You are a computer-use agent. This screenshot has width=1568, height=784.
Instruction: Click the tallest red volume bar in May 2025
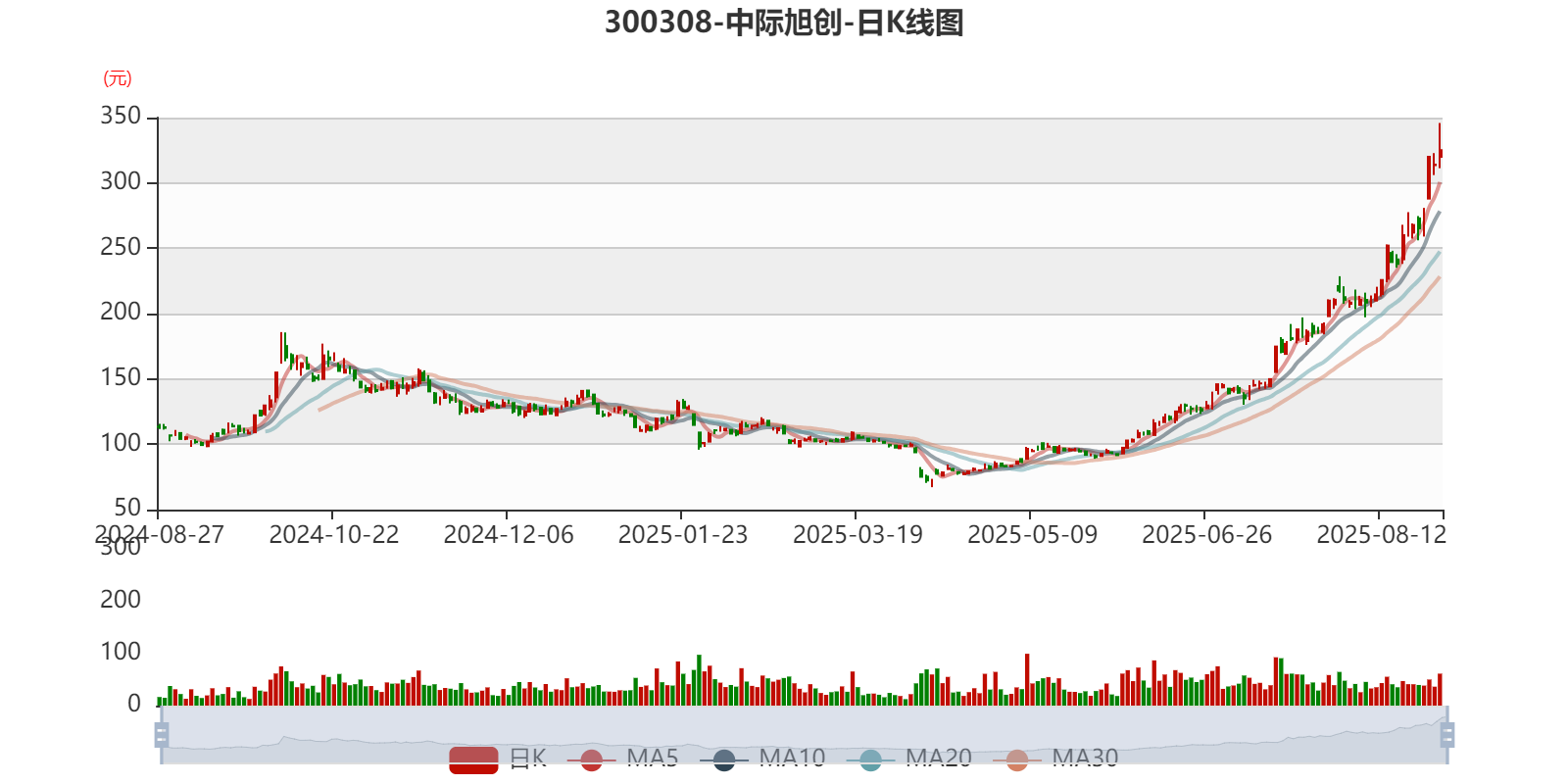pyautogui.click(x=1027, y=679)
